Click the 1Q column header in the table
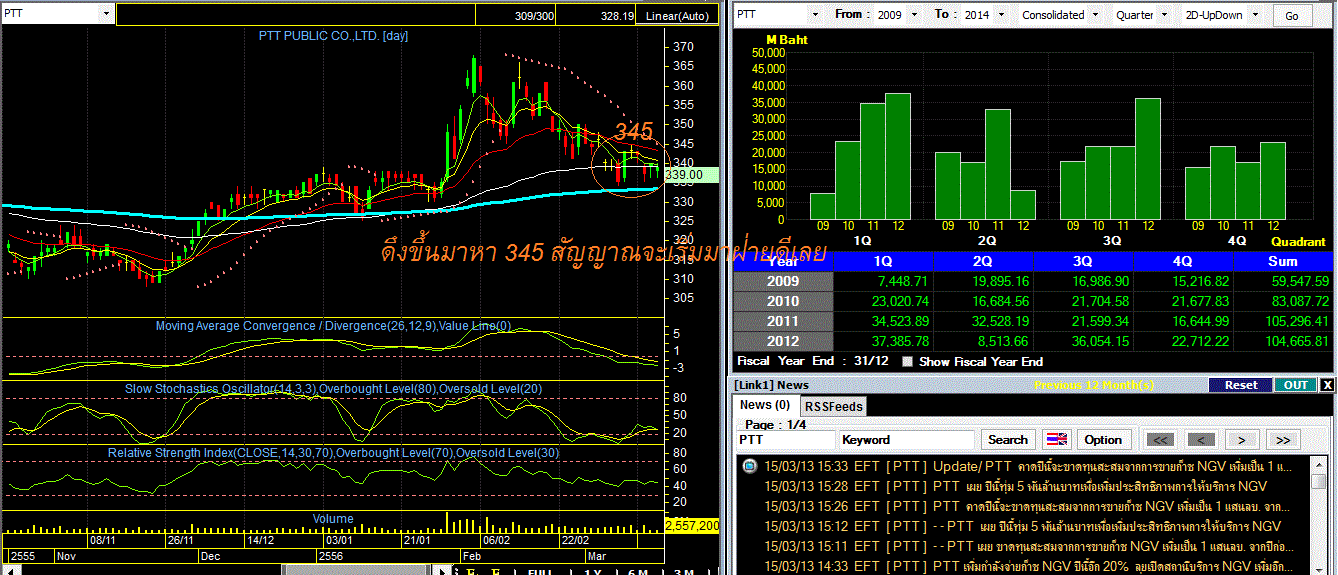This screenshot has width=1338, height=575. coord(883,260)
